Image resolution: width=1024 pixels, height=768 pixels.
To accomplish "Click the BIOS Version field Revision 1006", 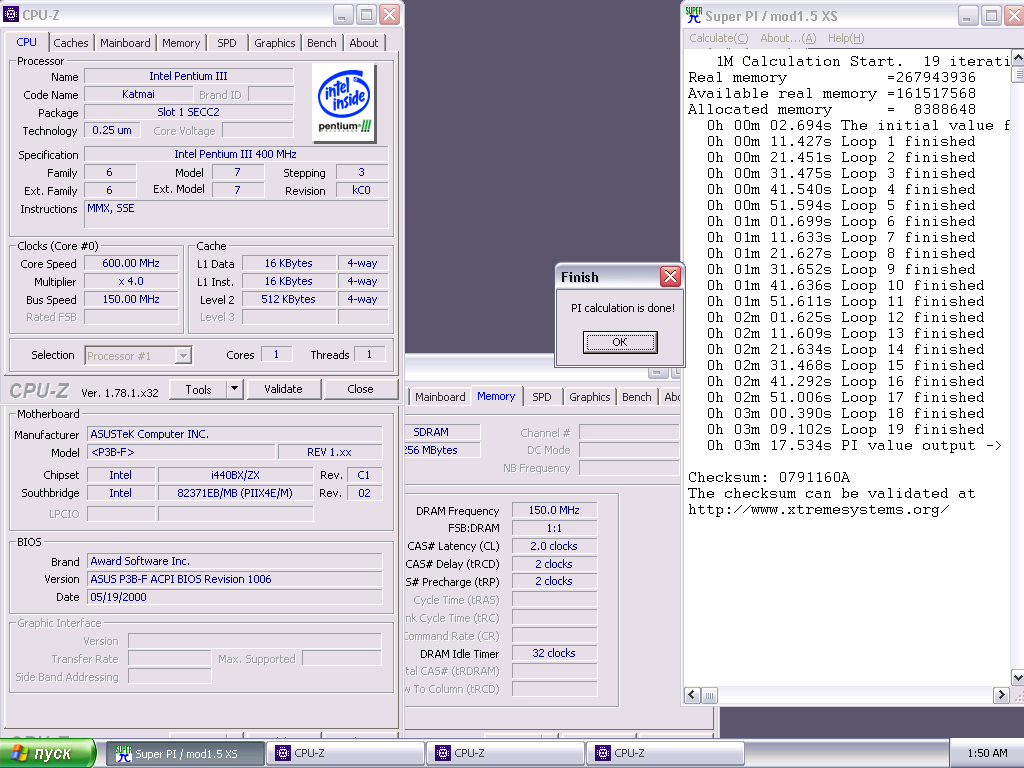I will [234, 579].
